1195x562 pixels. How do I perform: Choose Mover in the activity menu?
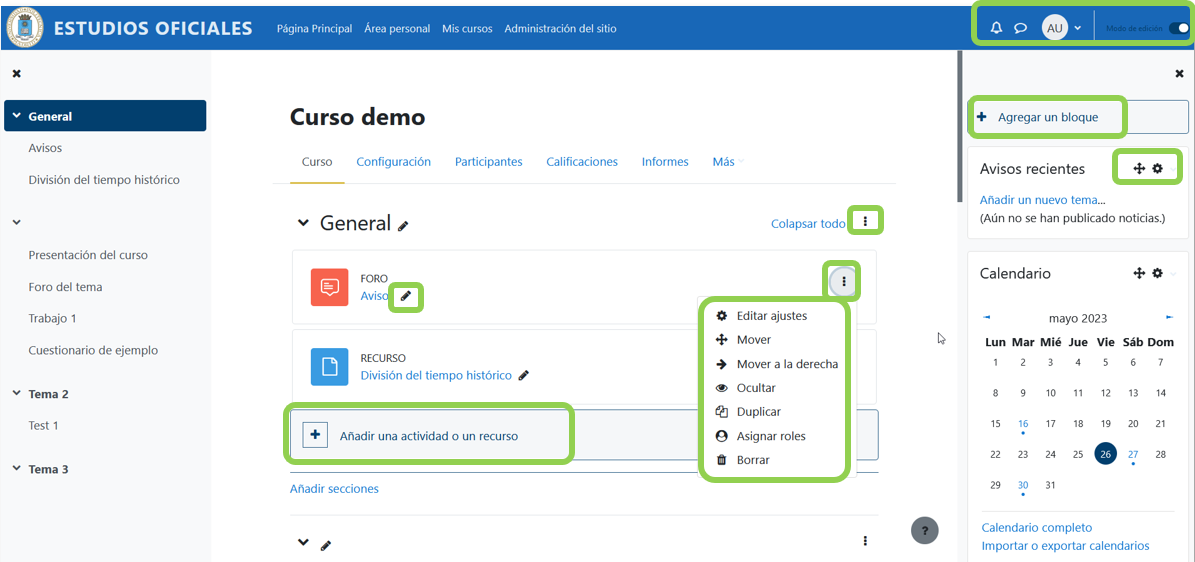753,339
